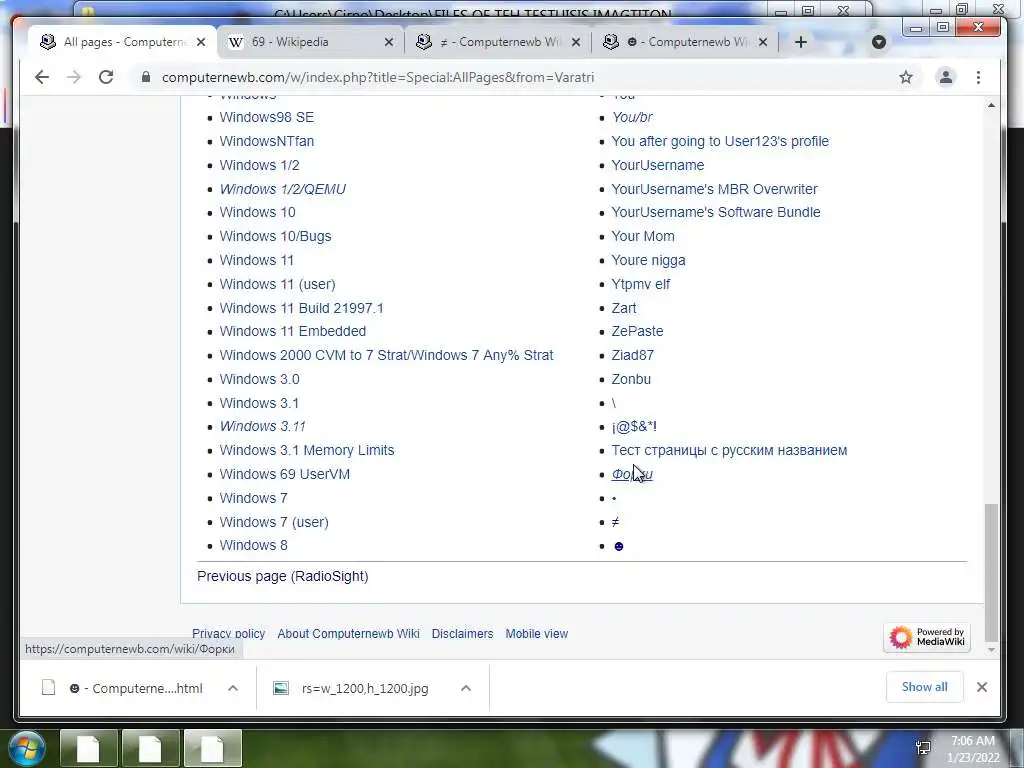Switch to the 69 - Wikipedia tab
Image resolution: width=1024 pixels, height=768 pixels.
[x=310, y=42]
